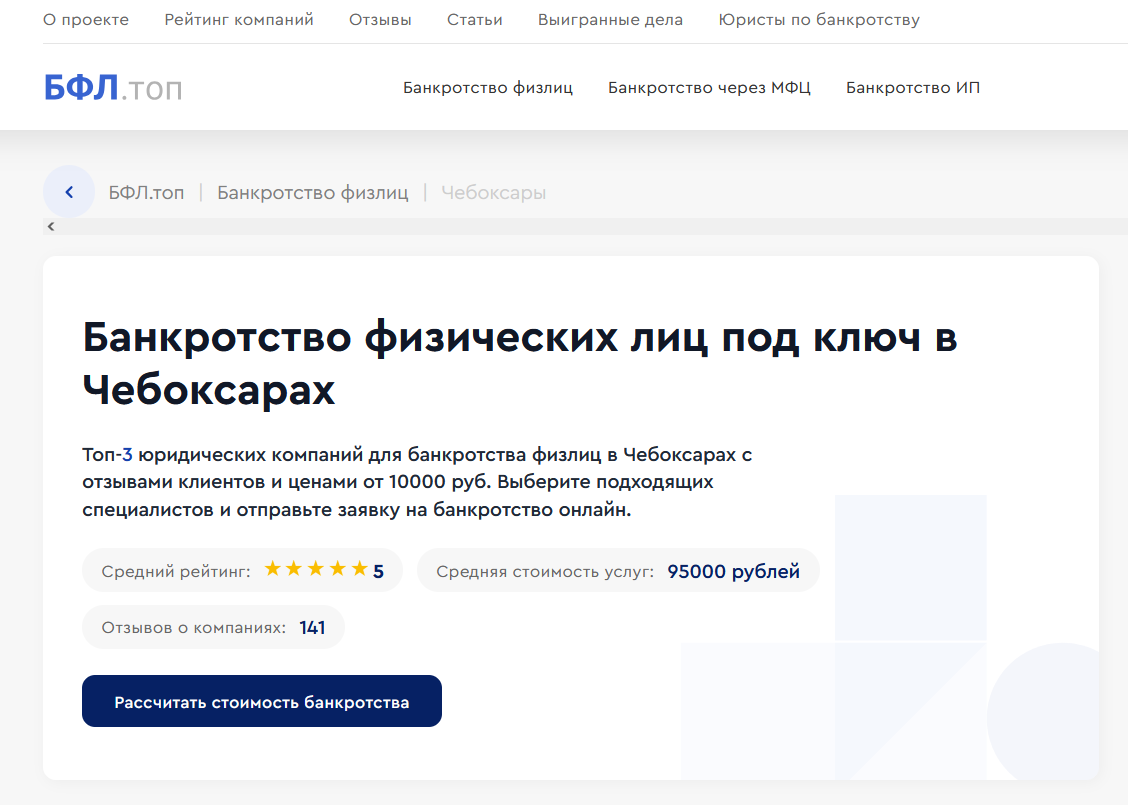1128x805 pixels.
Task: Click the Средний рейтинг label
Action: 176,571
